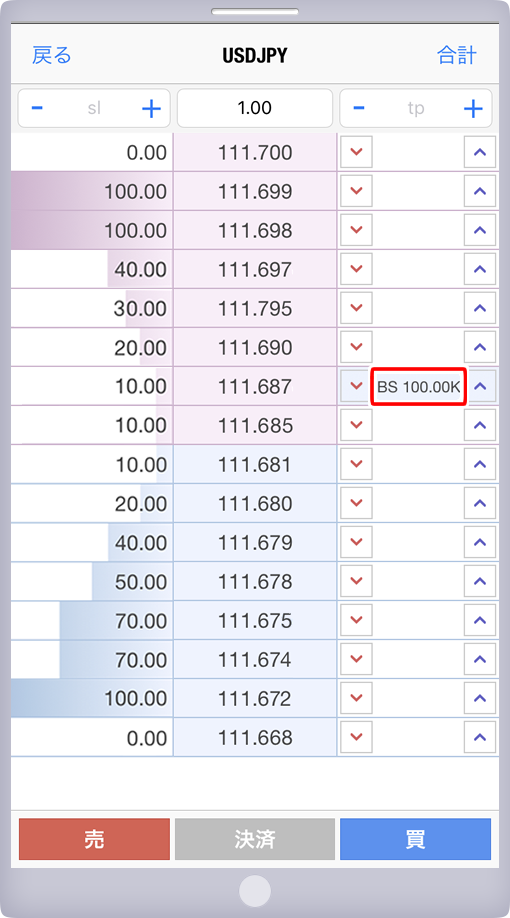
Task: Increase the sl value with plus
Action: (x=152, y=108)
